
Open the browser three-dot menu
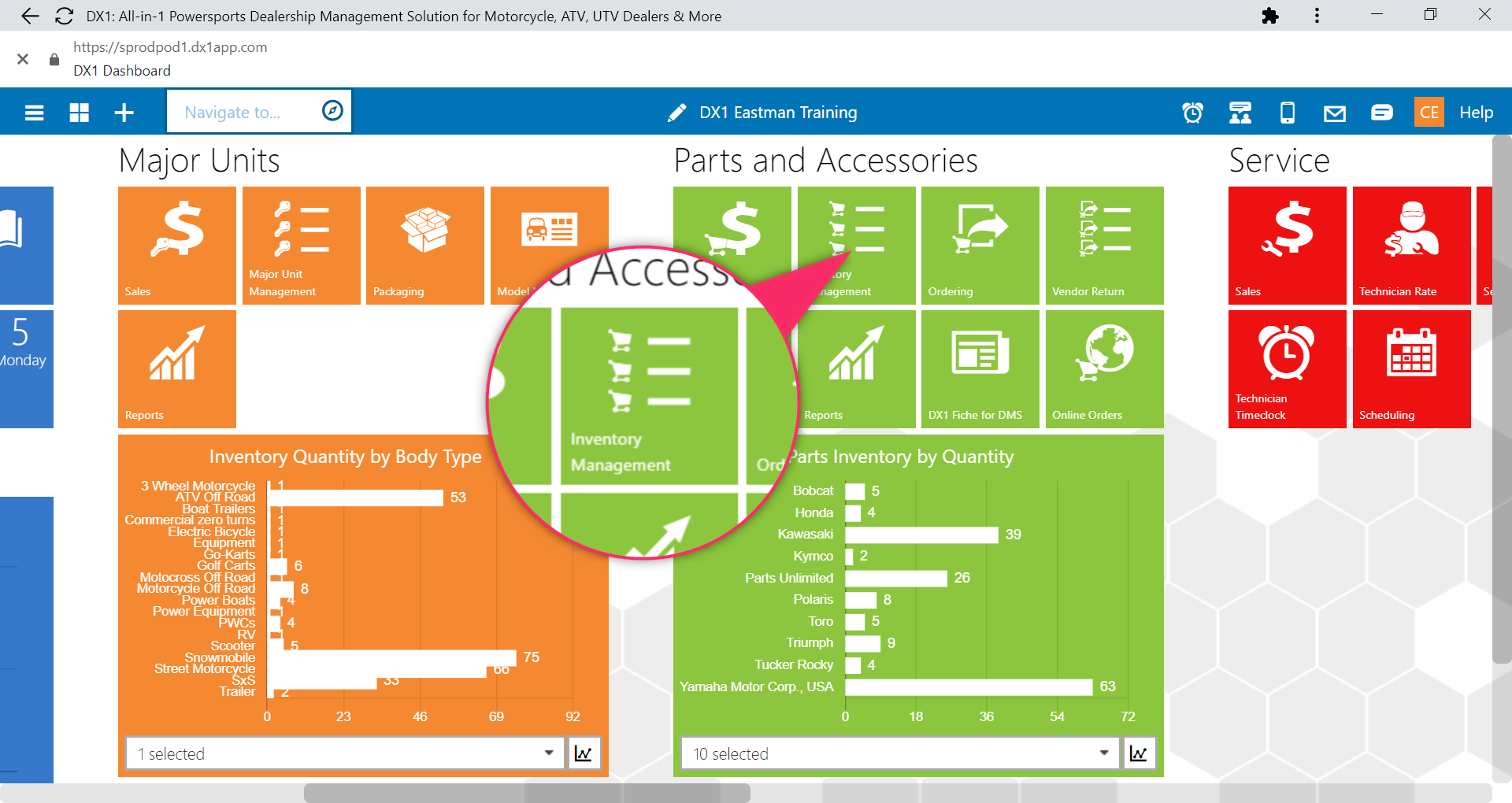1317,16
